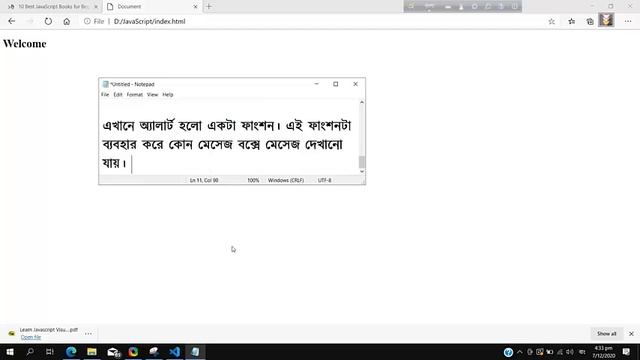Click Notepad scrollbar up arrow
The width and height of the screenshot is (640, 360).
362,102
